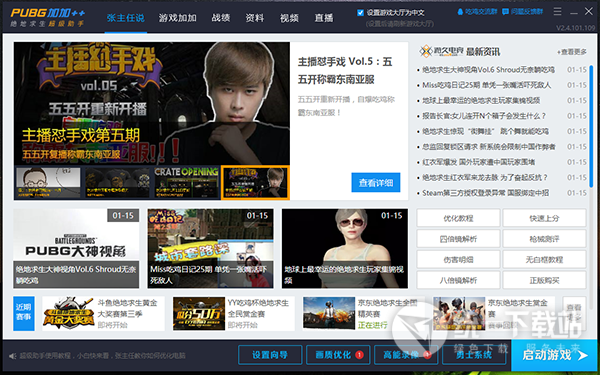This screenshot has height=375, width=600.
Task: Open the Miss吃鸡日记25期 video thumbnail
Action: click(210, 248)
